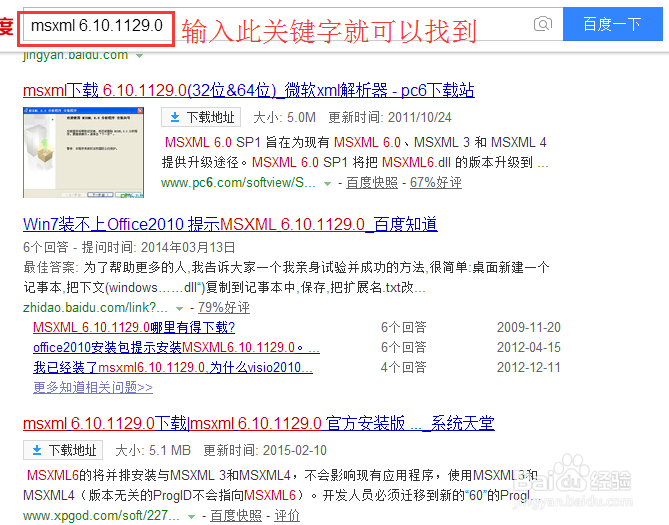Image resolution: width=669 pixels, height=525 pixels.
Task: Click 更多知道相关问题>> link
Action: click(93, 388)
